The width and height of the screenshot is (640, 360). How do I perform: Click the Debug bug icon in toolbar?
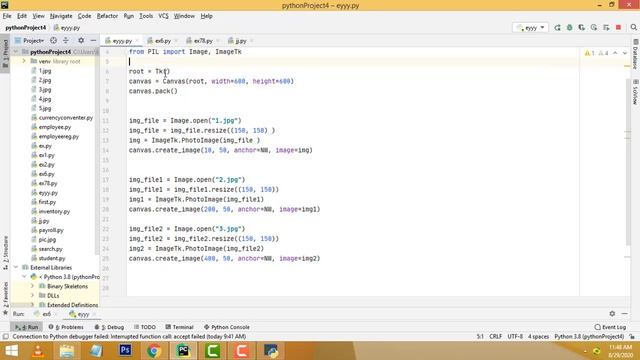(x=569, y=28)
